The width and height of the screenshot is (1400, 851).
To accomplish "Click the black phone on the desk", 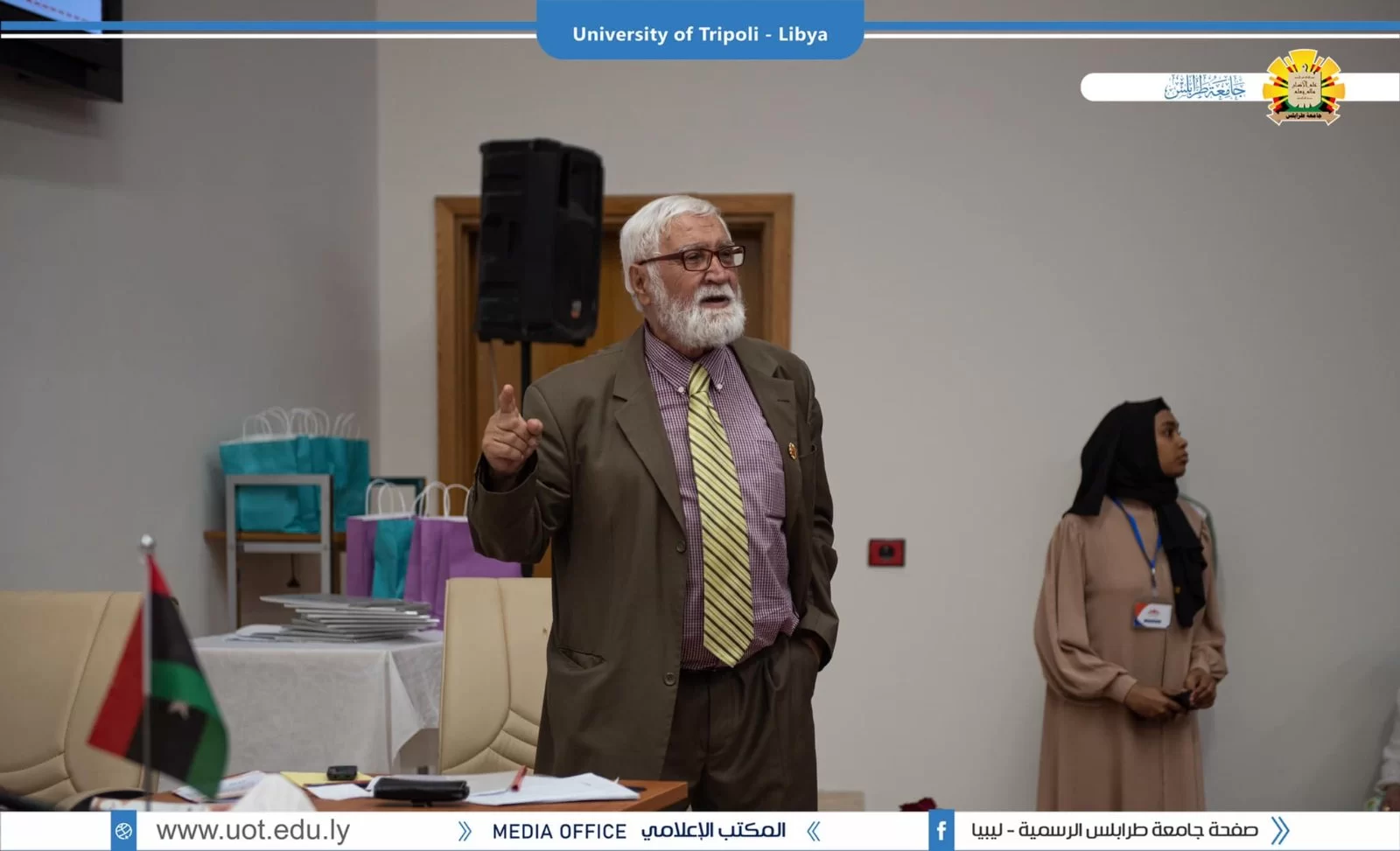I will click(x=341, y=773).
